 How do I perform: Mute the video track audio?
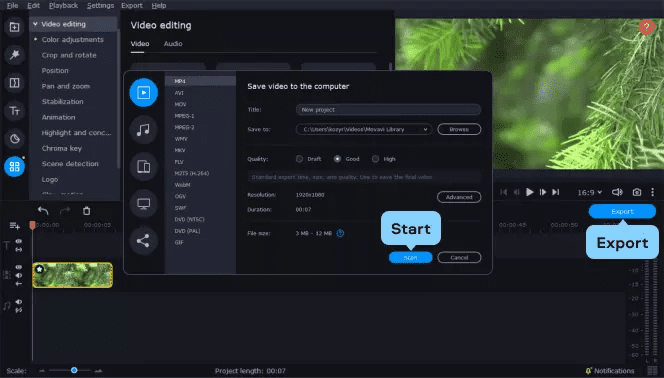(19, 275)
